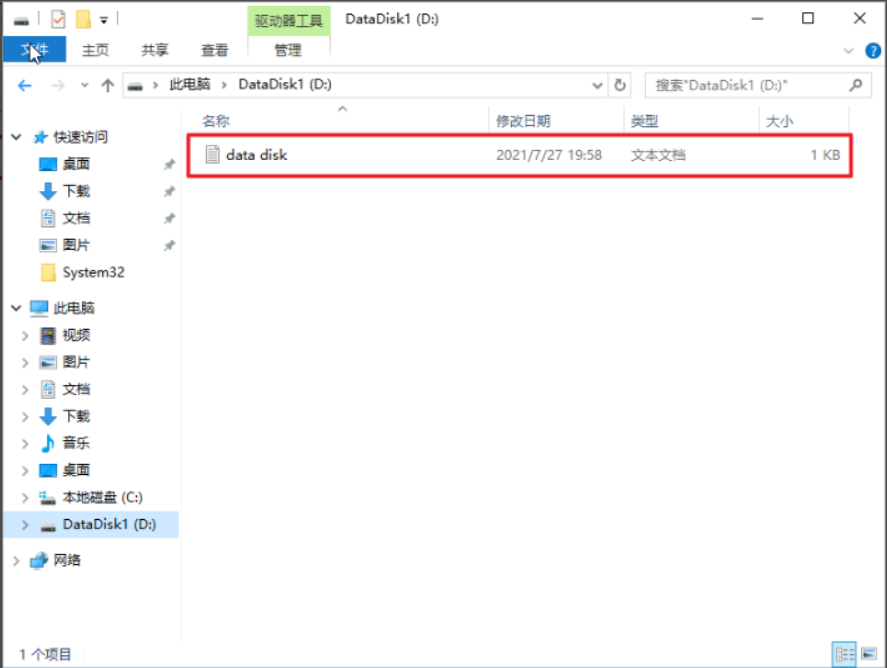Image resolution: width=887 pixels, height=668 pixels.
Task: Open the 共享 ribbon tab
Action: coord(154,50)
